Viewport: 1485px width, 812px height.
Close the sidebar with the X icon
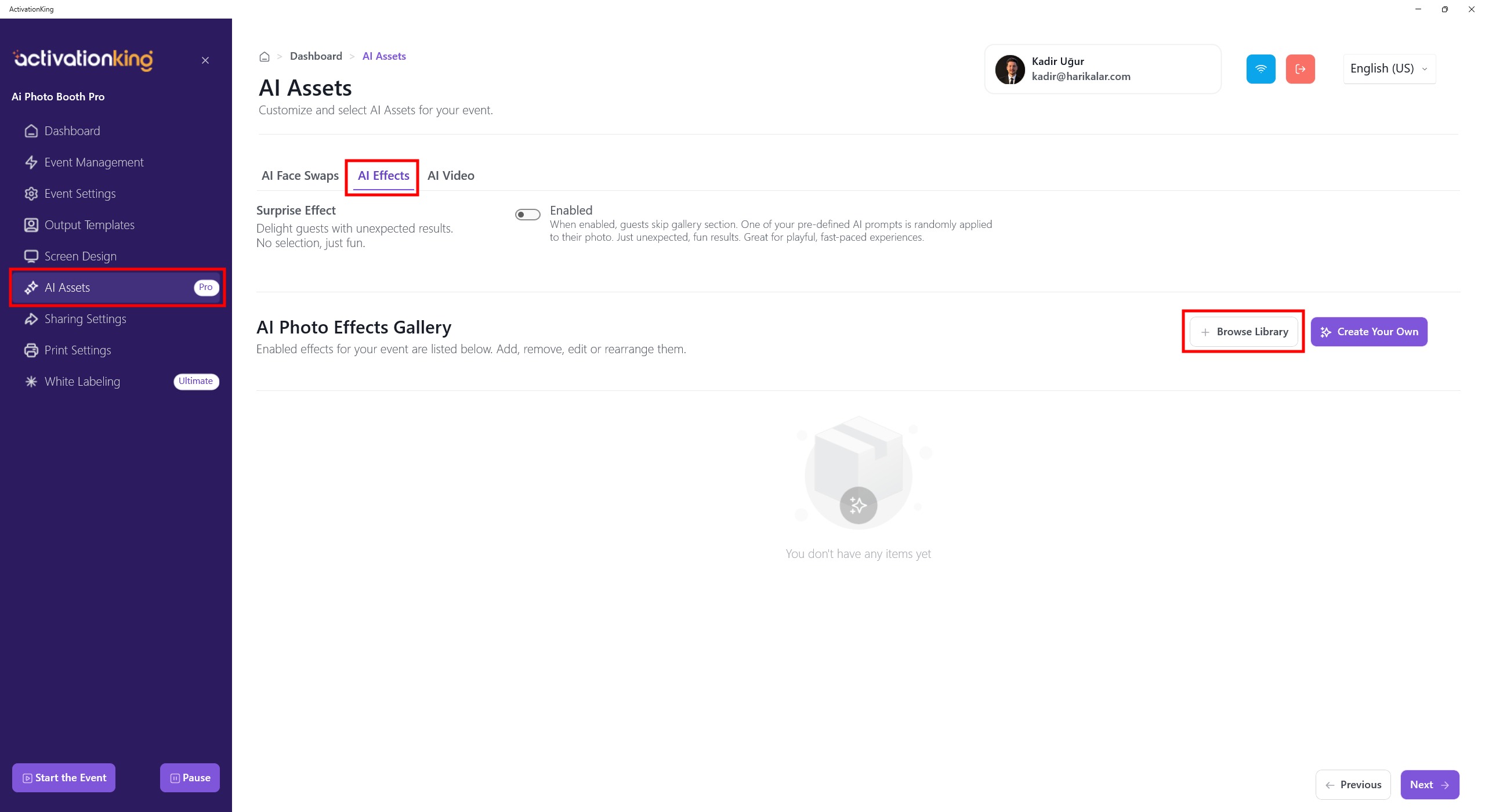coord(205,60)
